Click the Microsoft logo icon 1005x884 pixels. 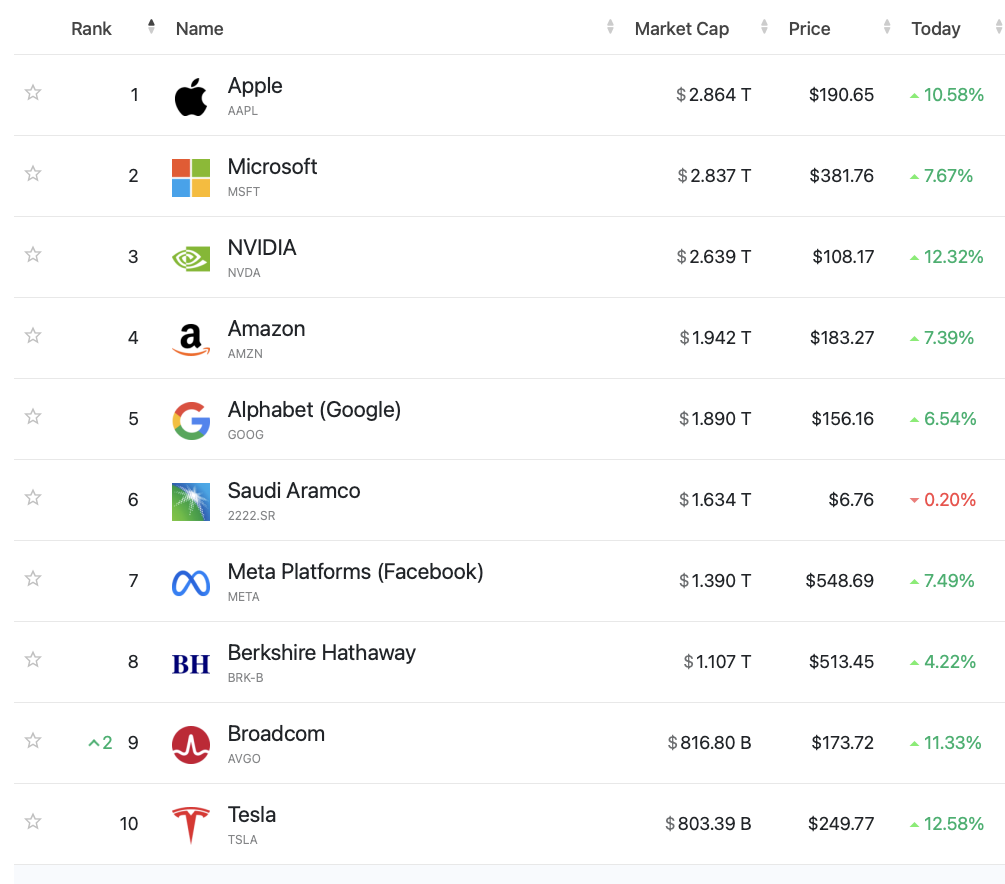(x=191, y=177)
